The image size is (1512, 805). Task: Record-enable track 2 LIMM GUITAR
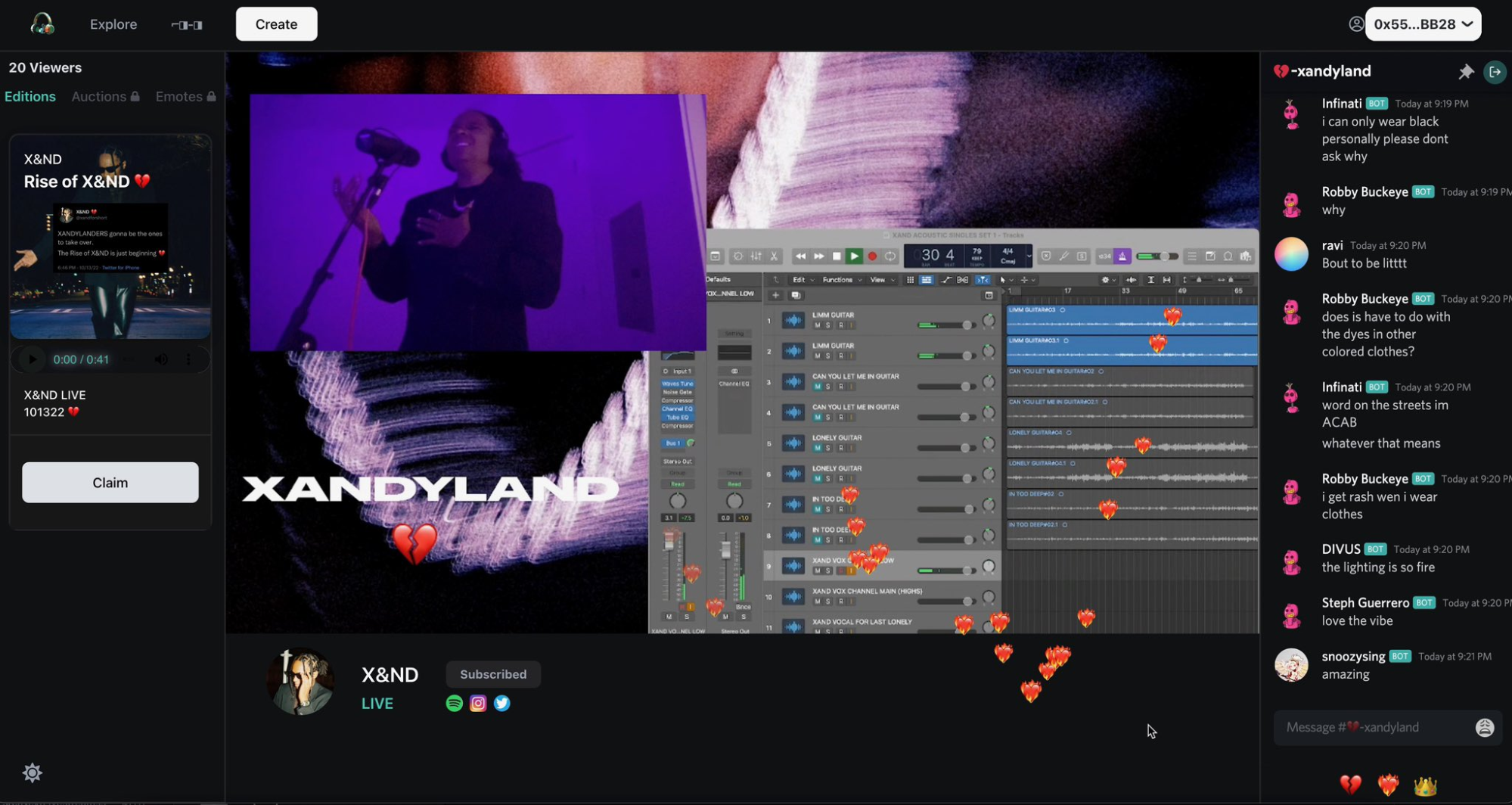pos(840,356)
